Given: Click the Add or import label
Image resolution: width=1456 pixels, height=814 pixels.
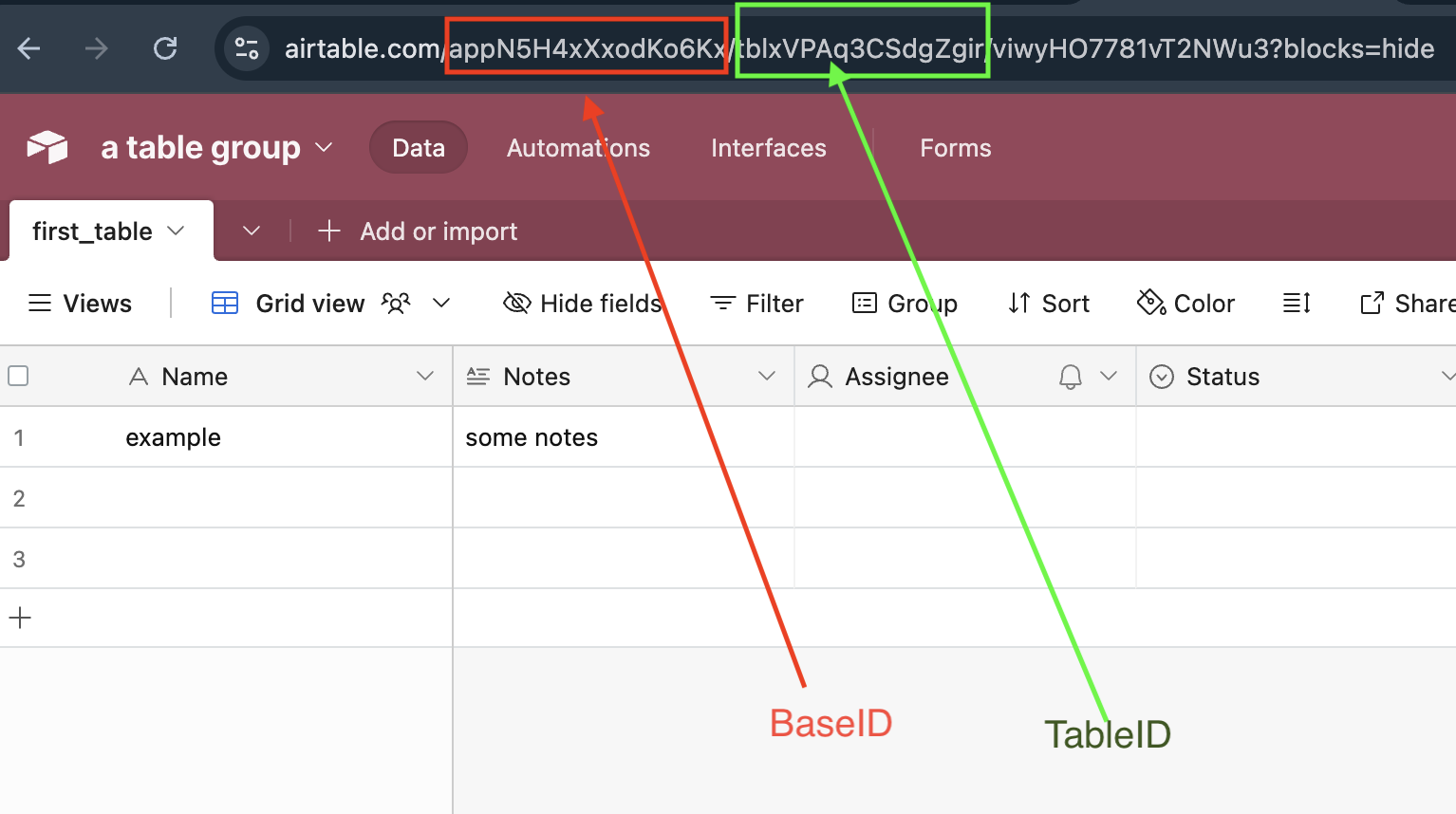Looking at the screenshot, I should pyautogui.click(x=439, y=231).
